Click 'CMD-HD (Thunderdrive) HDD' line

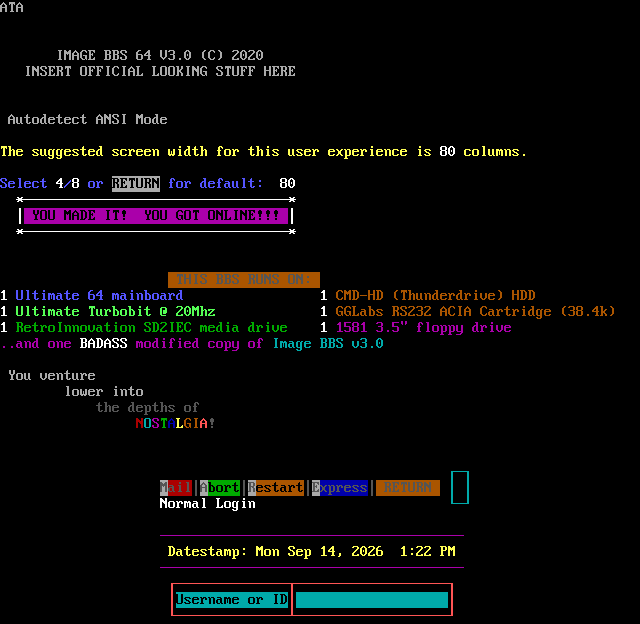pos(436,295)
